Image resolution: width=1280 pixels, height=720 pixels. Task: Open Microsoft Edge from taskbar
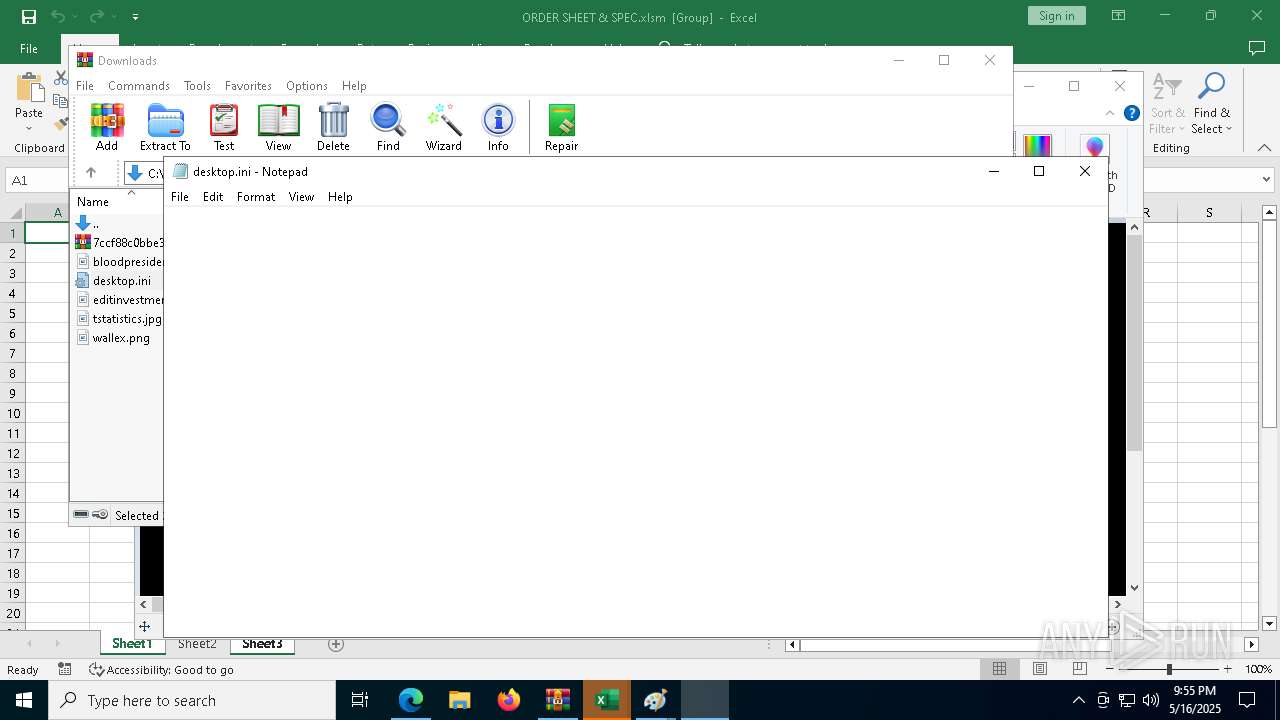[411, 700]
